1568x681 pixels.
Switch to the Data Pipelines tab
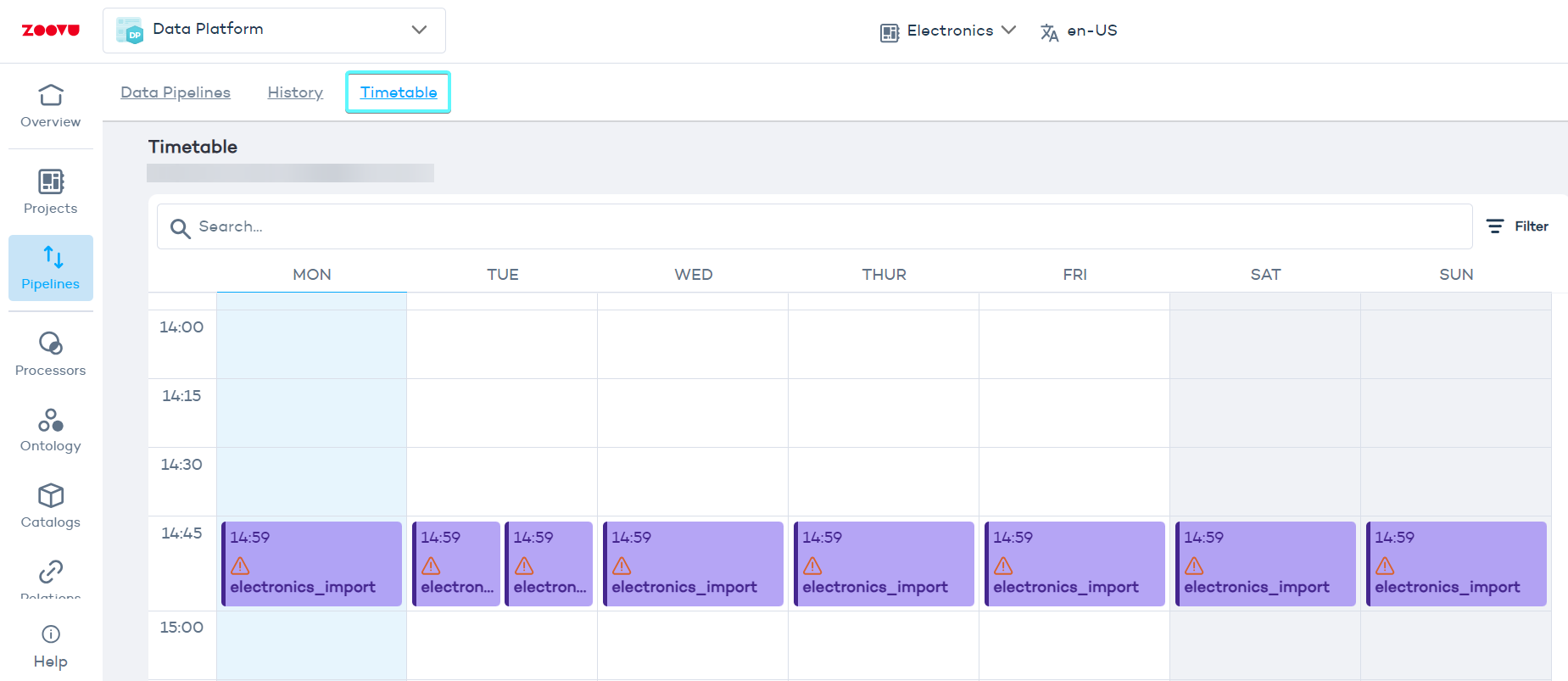pyautogui.click(x=176, y=92)
